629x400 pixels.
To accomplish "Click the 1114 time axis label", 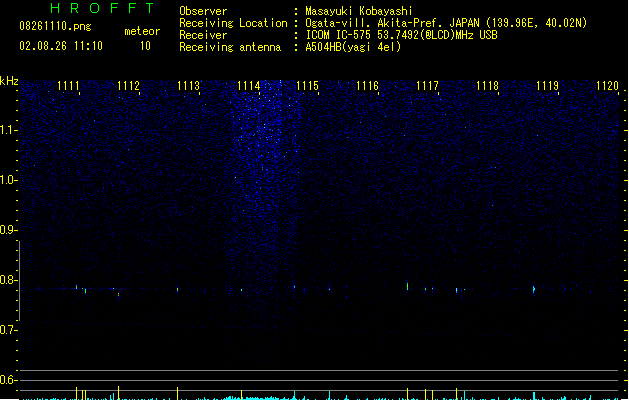I will point(248,86).
